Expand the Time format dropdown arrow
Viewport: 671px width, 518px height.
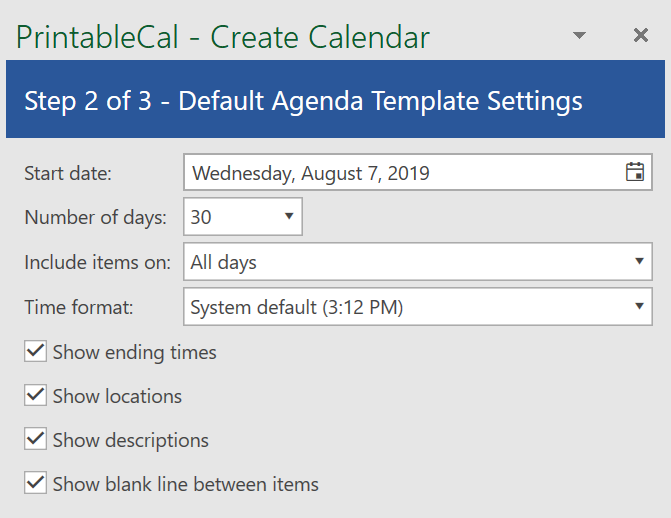639,306
